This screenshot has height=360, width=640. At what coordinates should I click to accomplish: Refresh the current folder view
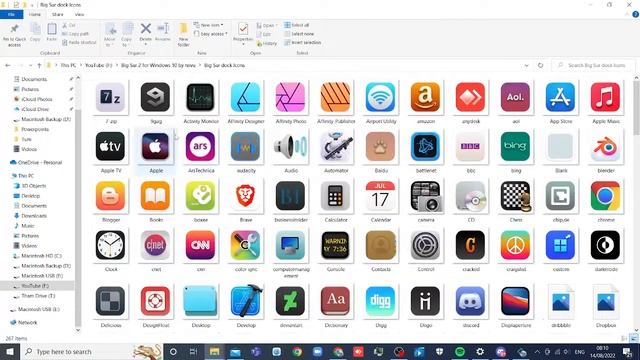tap(540, 65)
